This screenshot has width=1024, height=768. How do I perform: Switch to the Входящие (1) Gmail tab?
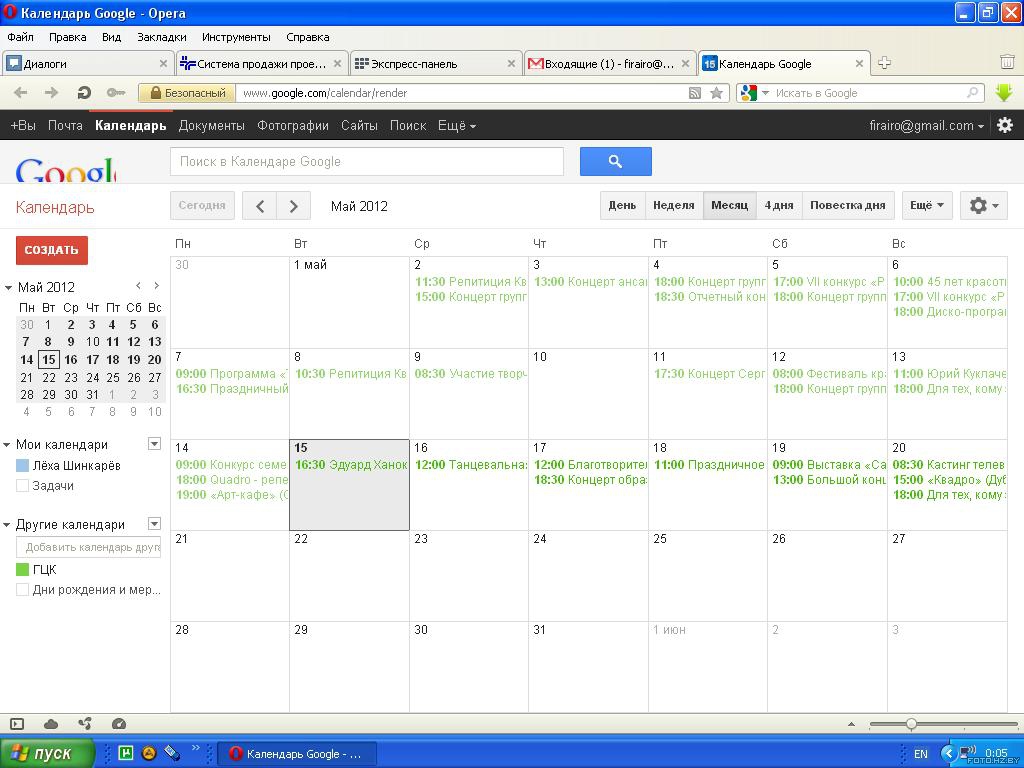point(609,64)
